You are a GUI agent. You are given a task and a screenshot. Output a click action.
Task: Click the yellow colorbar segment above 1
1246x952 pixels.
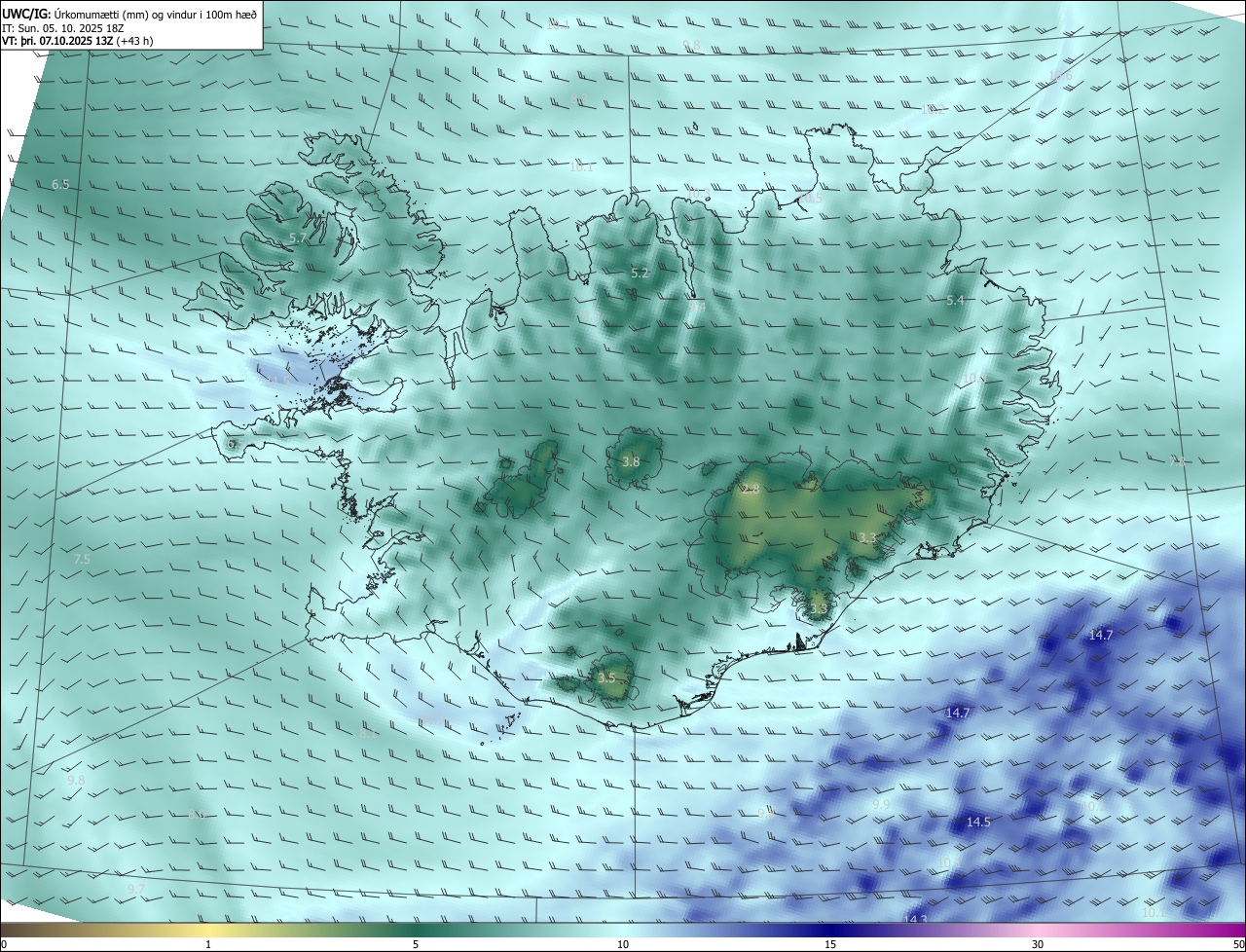(x=208, y=930)
